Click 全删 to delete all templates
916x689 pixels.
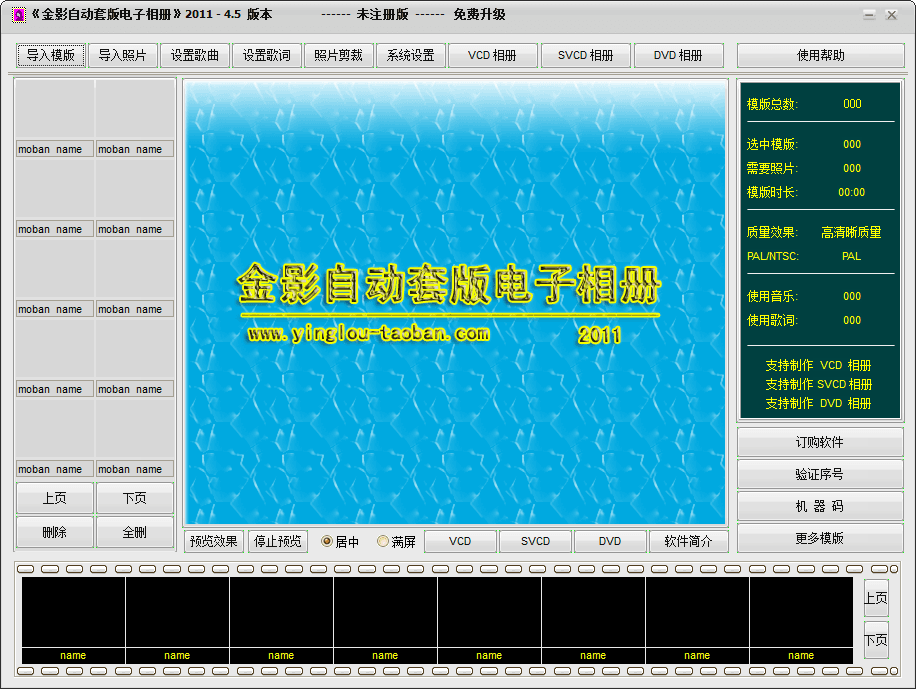point(134,532)
